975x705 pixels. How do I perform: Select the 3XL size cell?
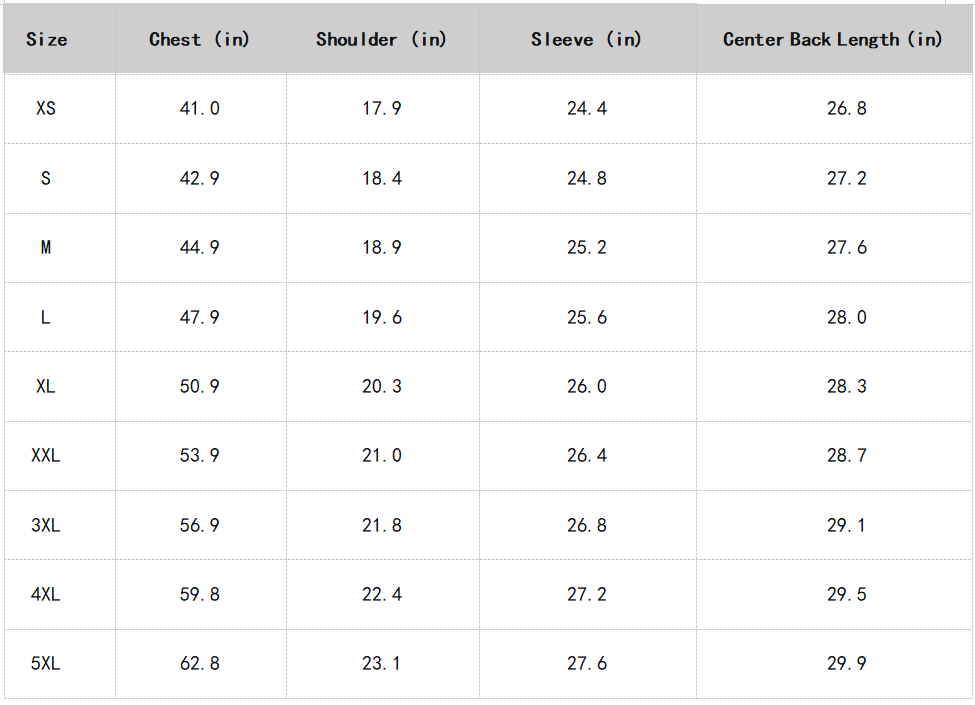pyautogui.click(x=46, y=525)
